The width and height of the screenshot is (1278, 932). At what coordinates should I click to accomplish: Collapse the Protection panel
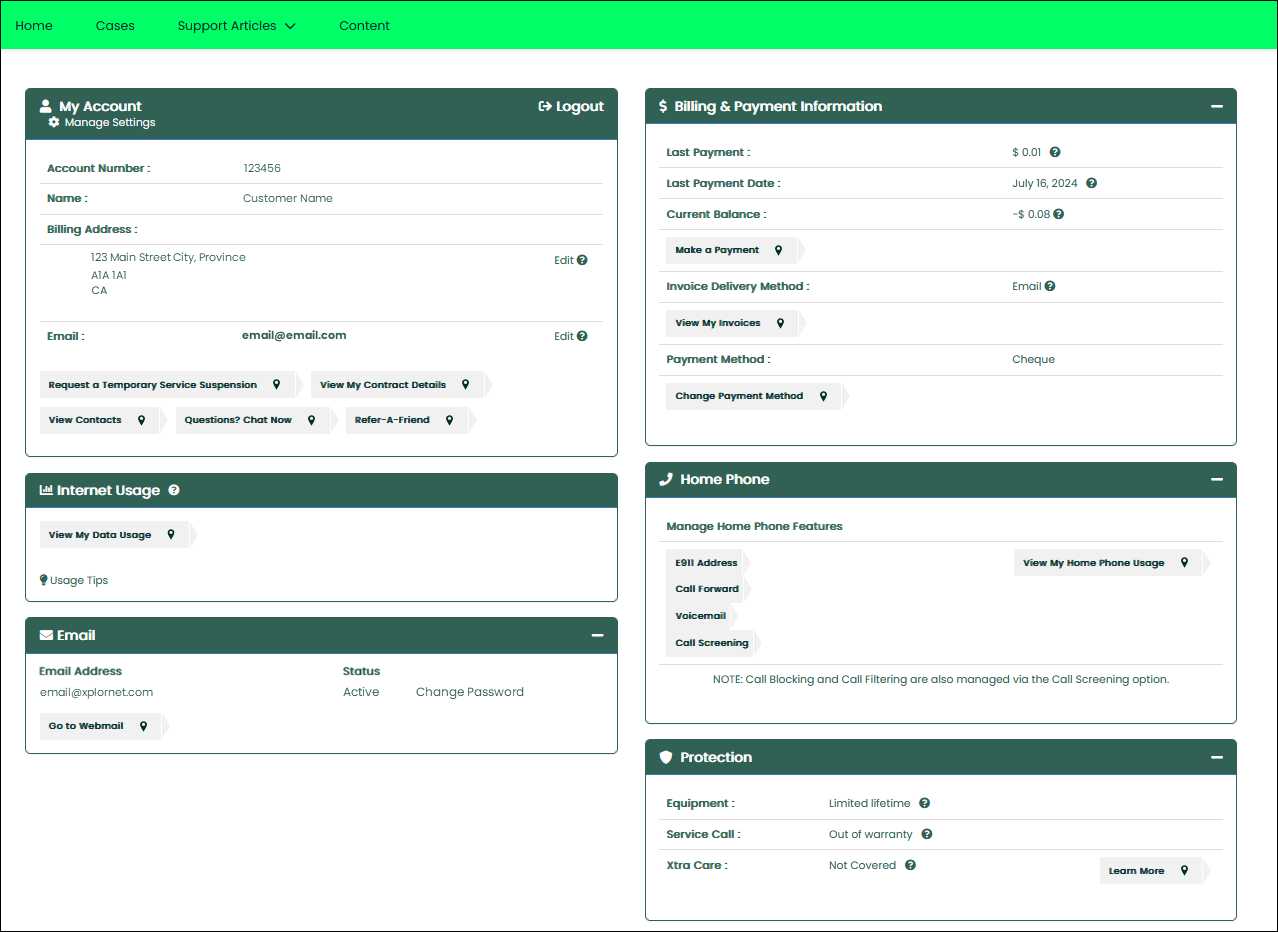click(x=1216, y=757)
